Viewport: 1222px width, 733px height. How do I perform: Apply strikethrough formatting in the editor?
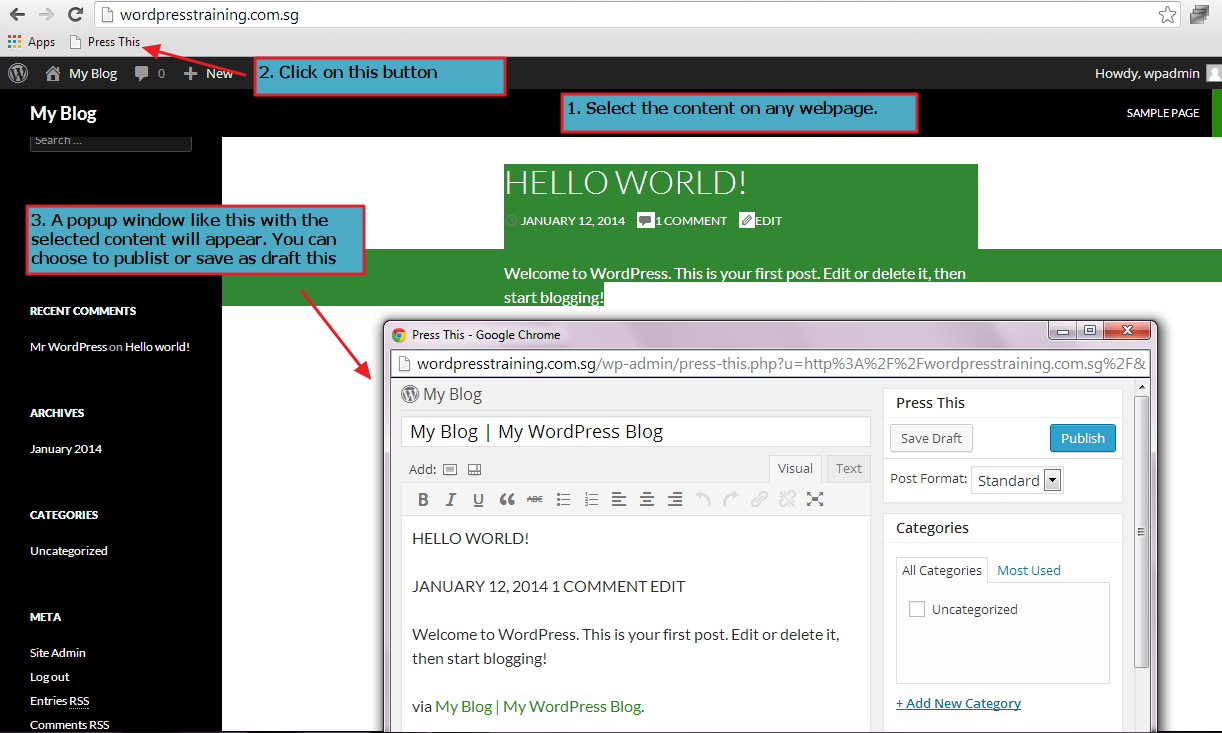coord(535,499)
